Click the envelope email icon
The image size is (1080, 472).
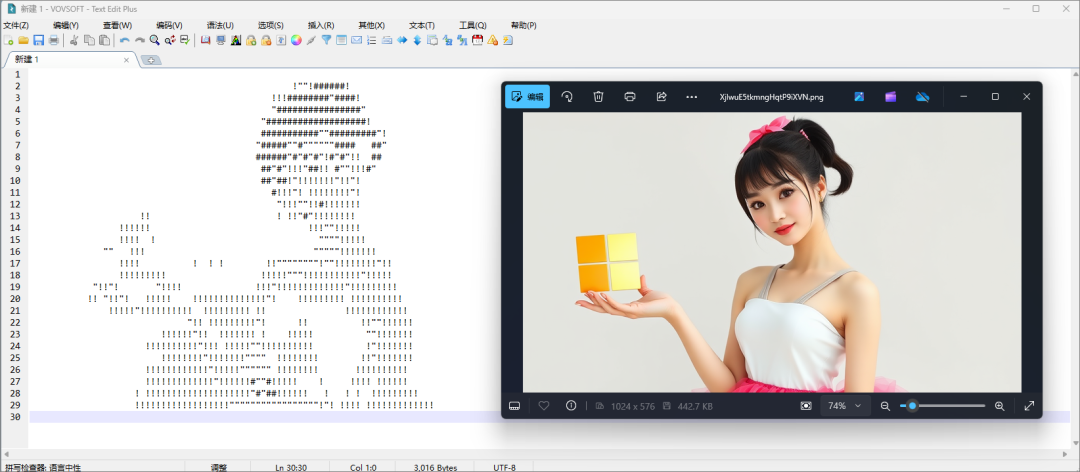click(357, 40)
